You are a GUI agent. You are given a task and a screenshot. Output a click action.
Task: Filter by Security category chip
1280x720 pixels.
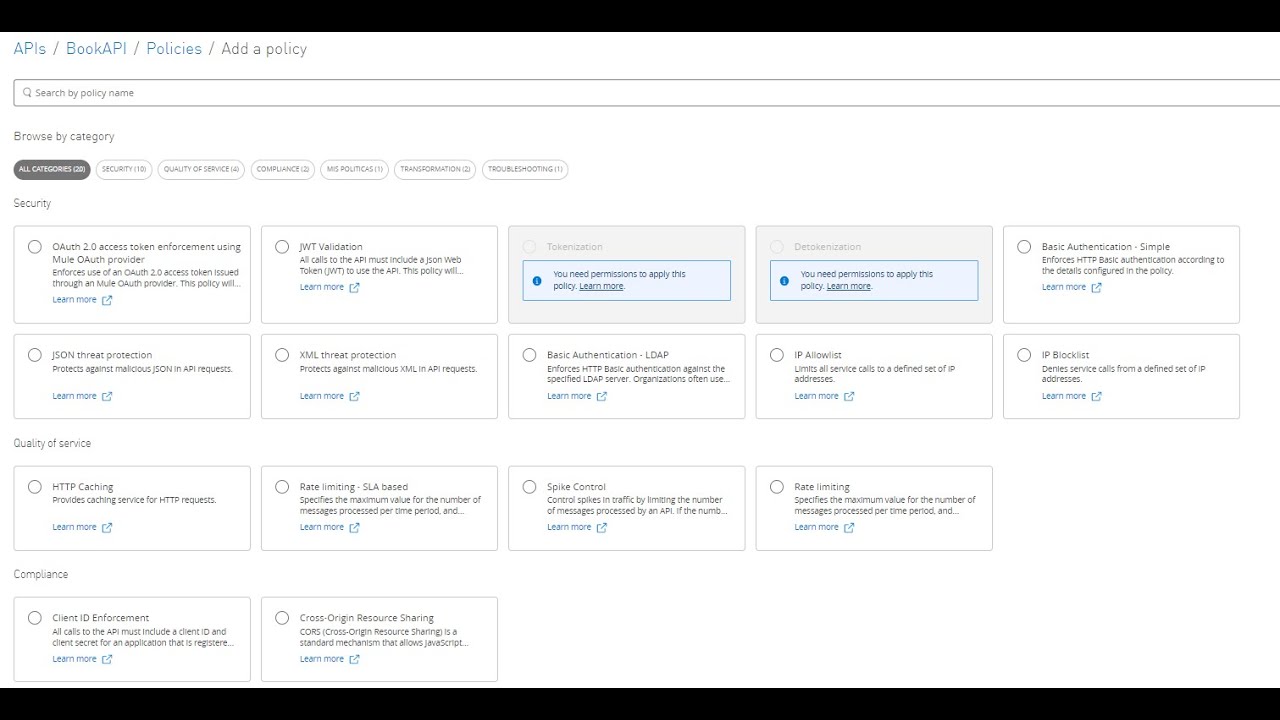[x=124, y=169]
